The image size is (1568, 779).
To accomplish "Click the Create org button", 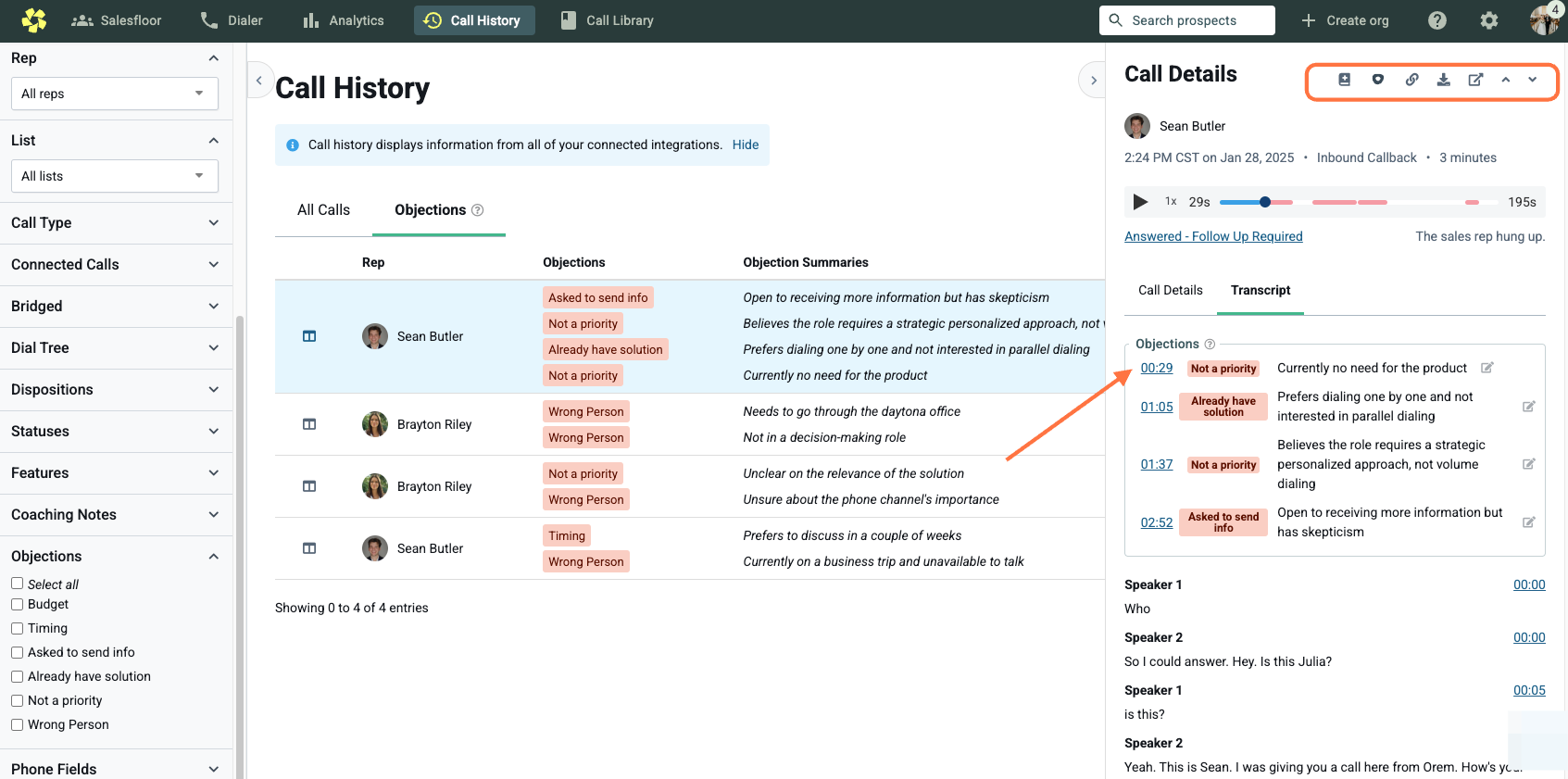I will click(1345, 20).
